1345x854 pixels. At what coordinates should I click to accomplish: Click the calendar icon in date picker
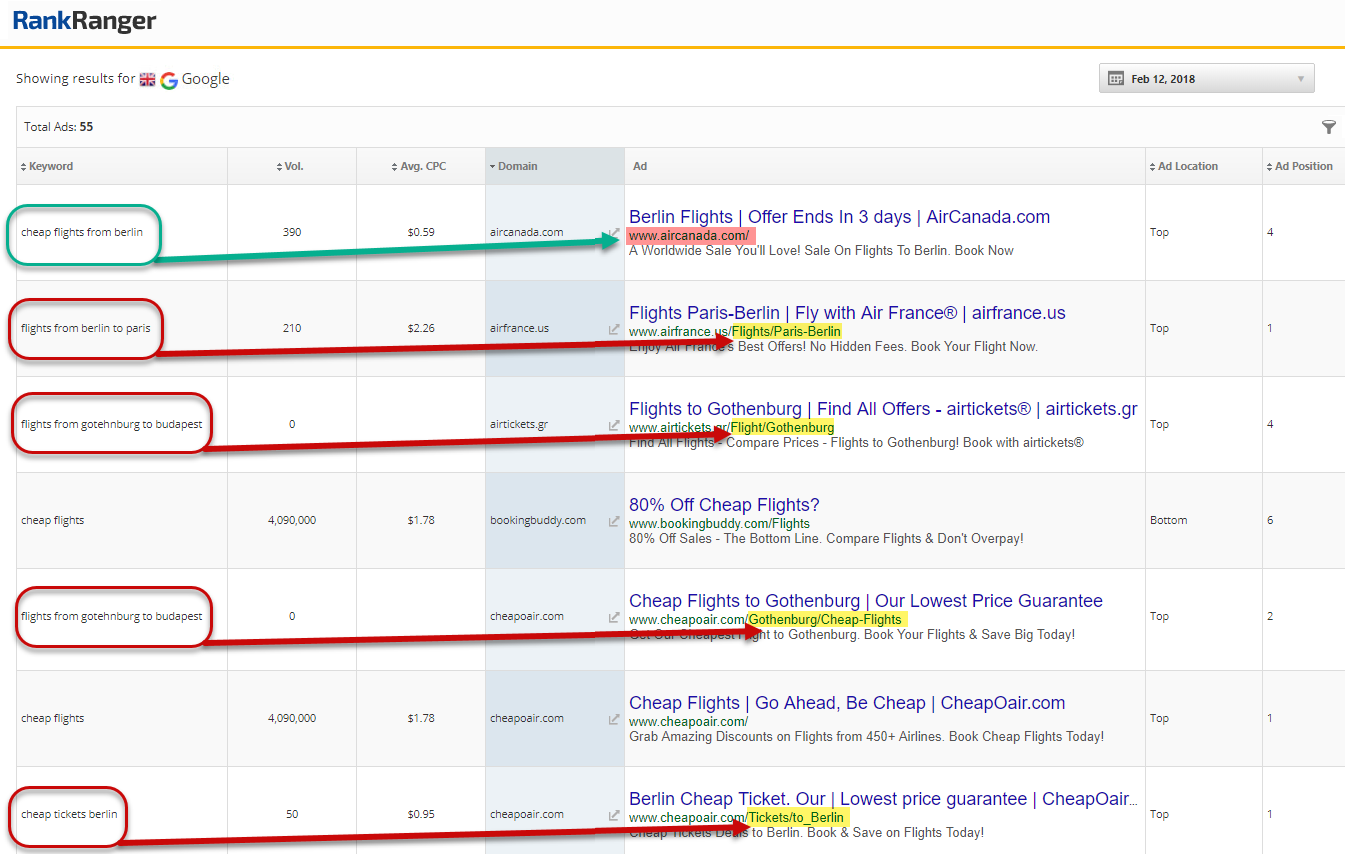[1116, 79]
